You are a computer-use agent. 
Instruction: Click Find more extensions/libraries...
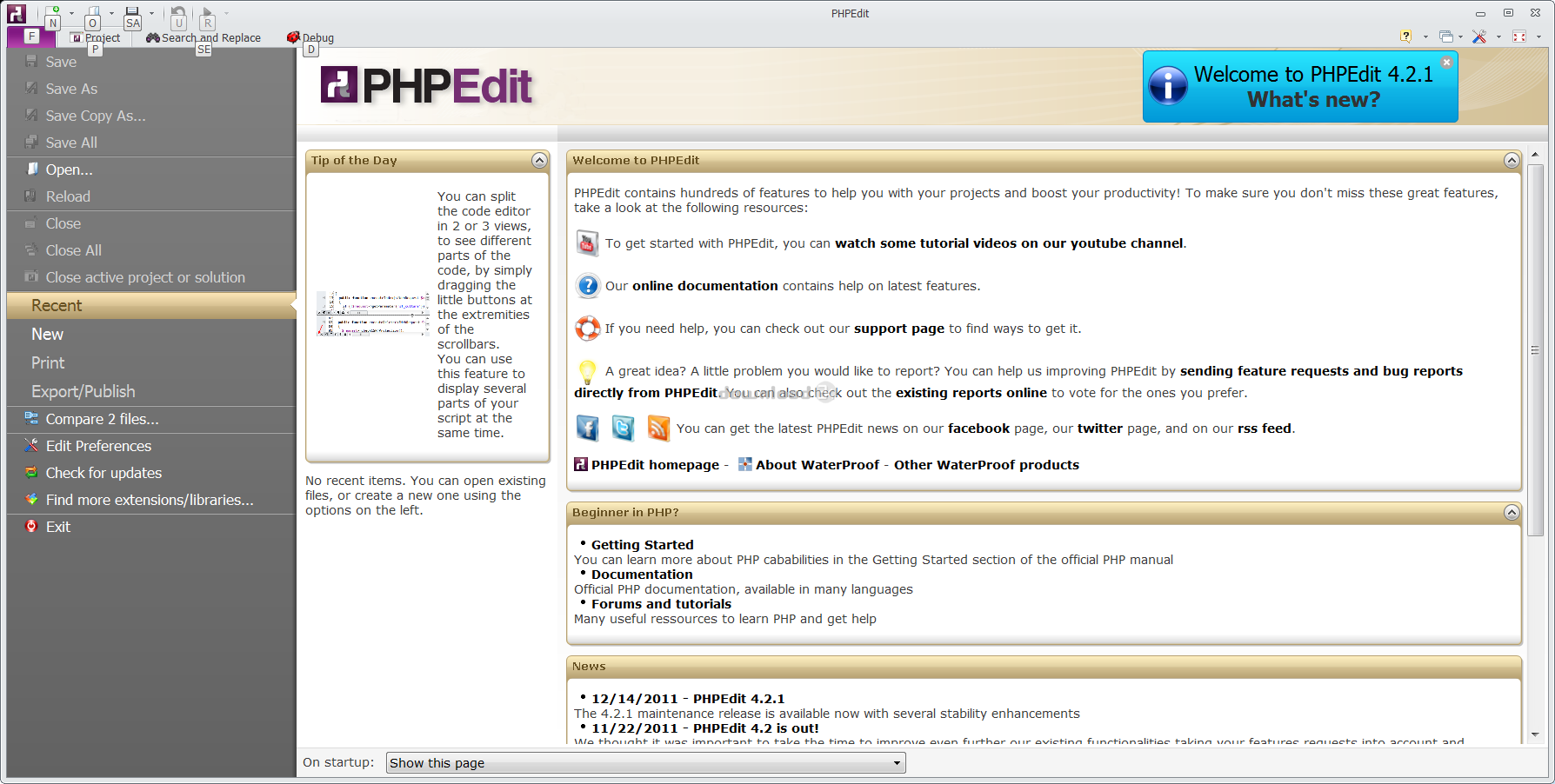(x=151, y=500)
